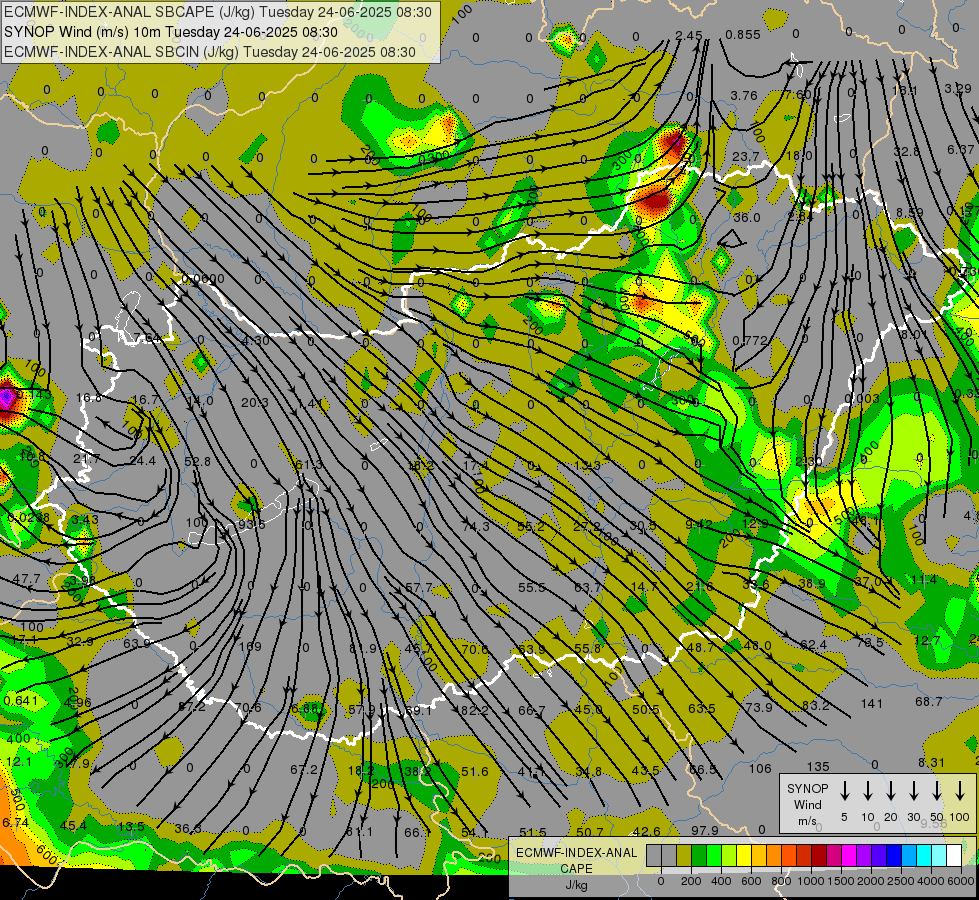Click the SBCIN title line
The height and width of the screenshot is (900, 979).
coord(210,52)
